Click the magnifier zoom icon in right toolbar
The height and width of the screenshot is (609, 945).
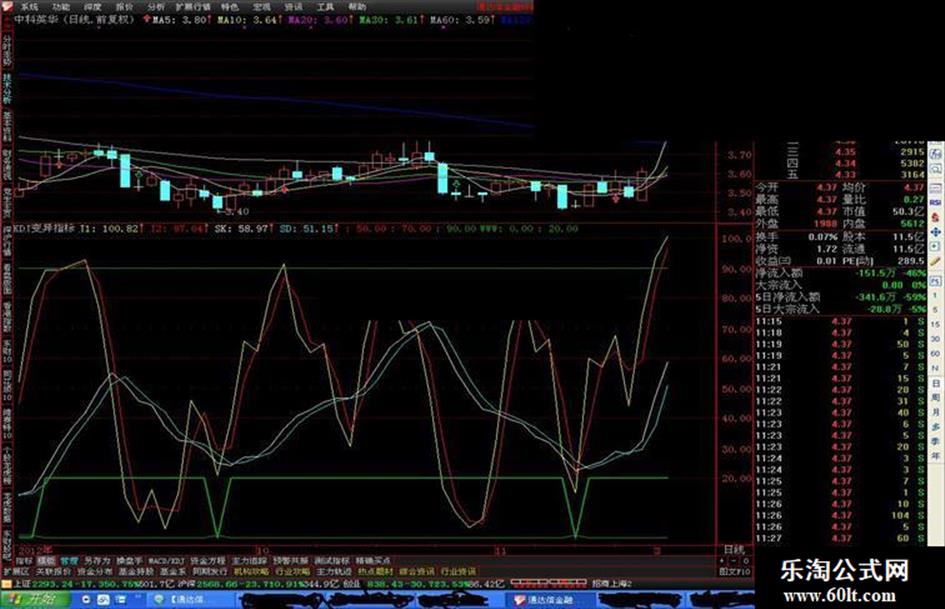pyautogui.click(x=935, y=169)
